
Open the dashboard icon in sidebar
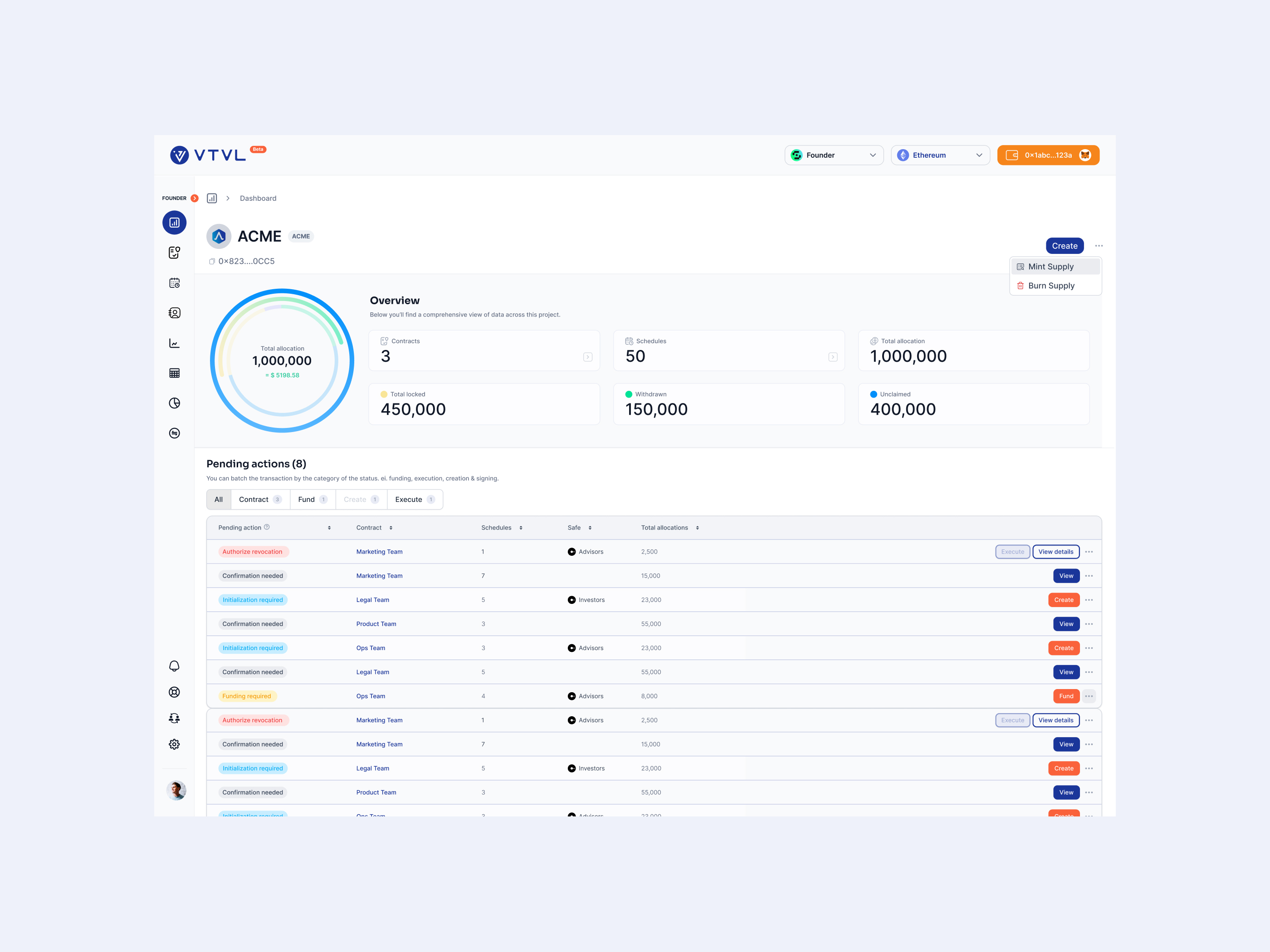(x=174, y=223)
